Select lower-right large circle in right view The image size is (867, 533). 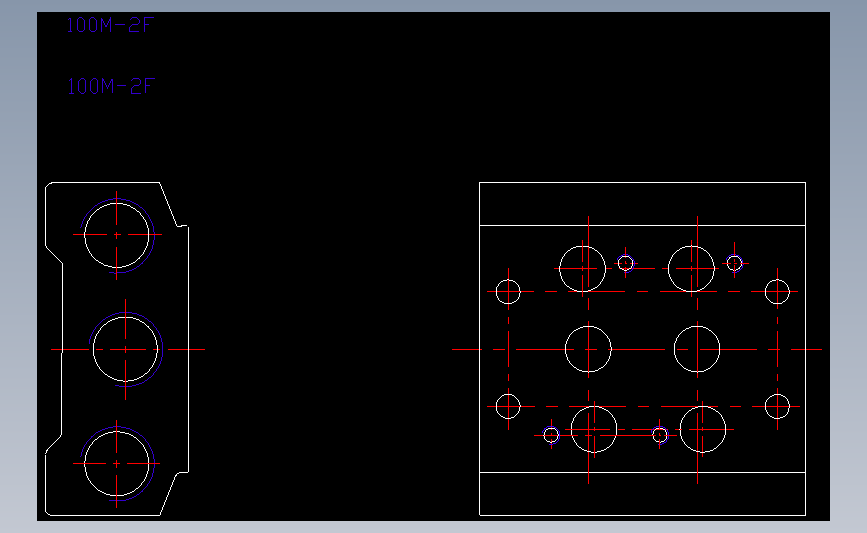(703, 429)
